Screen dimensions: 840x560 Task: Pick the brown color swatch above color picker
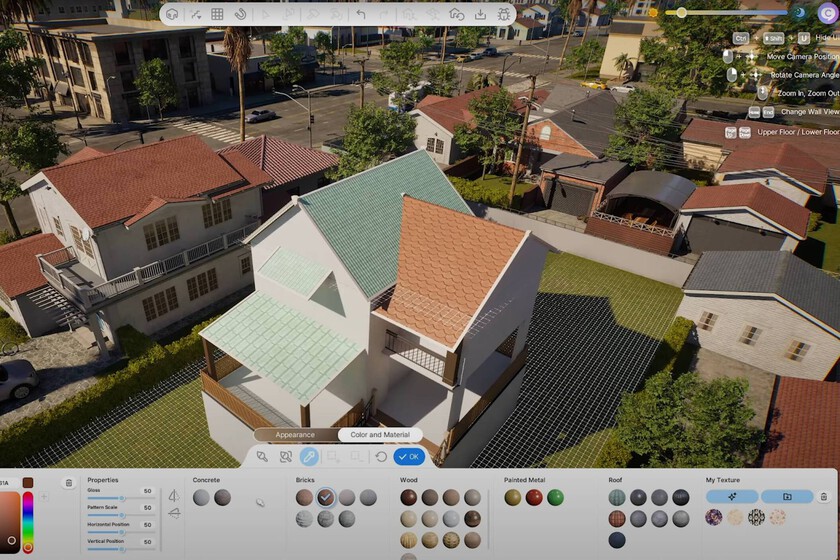(29, 483)
